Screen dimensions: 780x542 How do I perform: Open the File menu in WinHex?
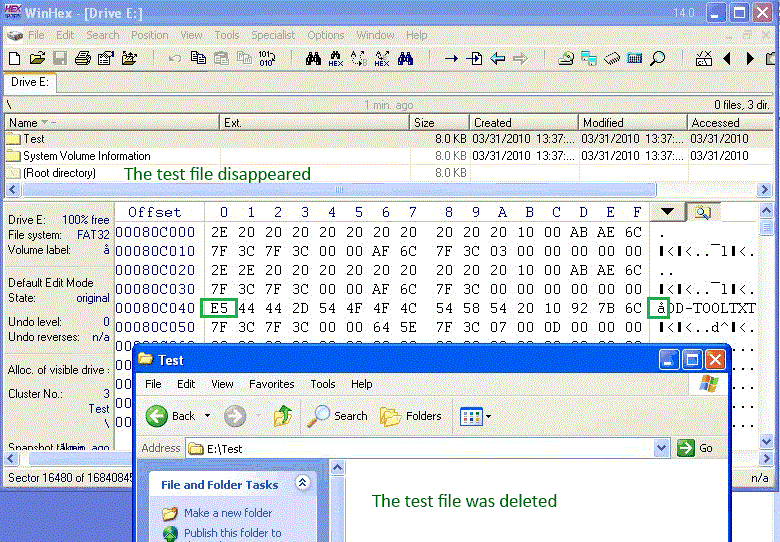(x=36, y=35)
